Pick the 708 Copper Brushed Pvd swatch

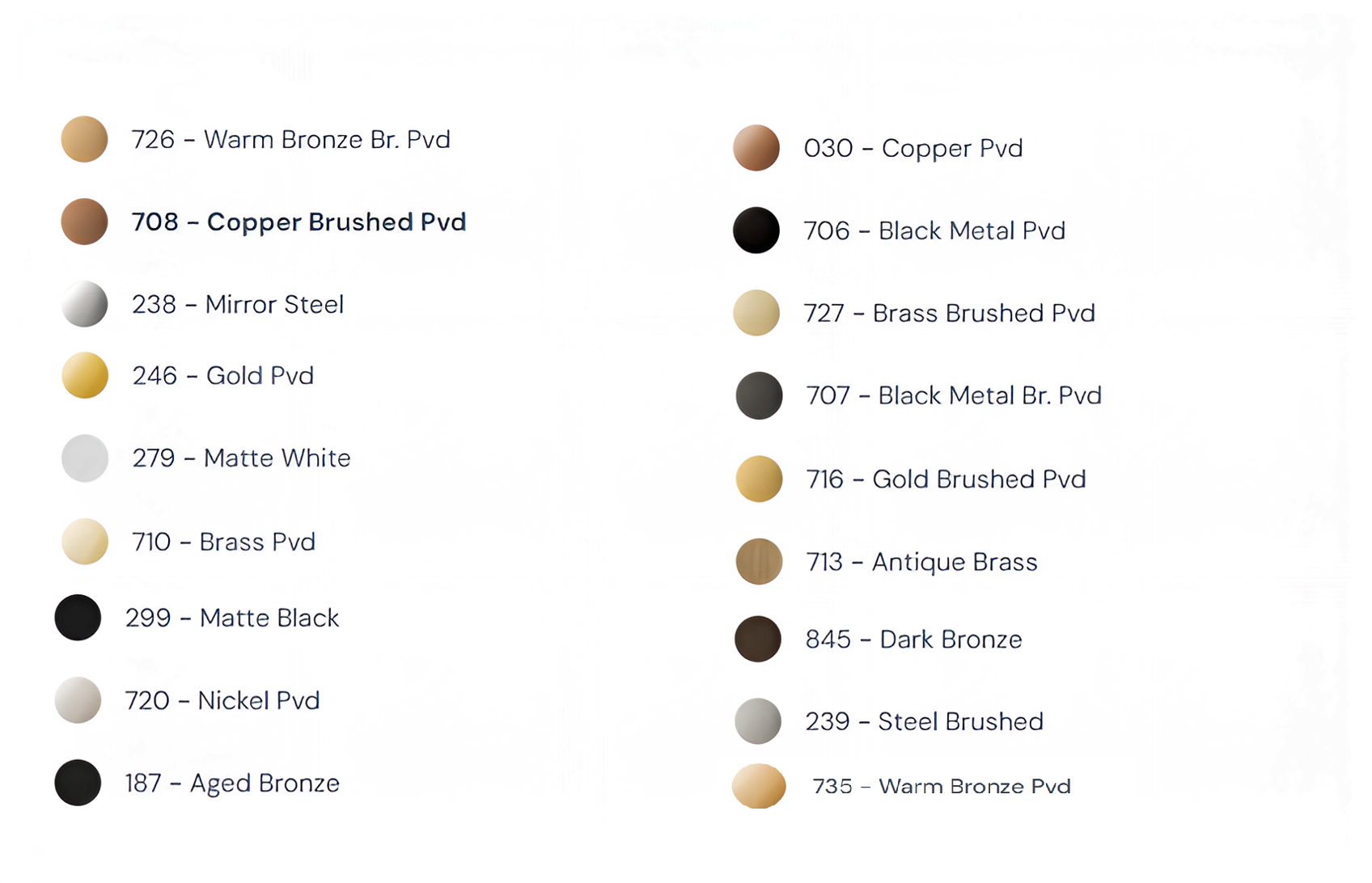[85, 222]
